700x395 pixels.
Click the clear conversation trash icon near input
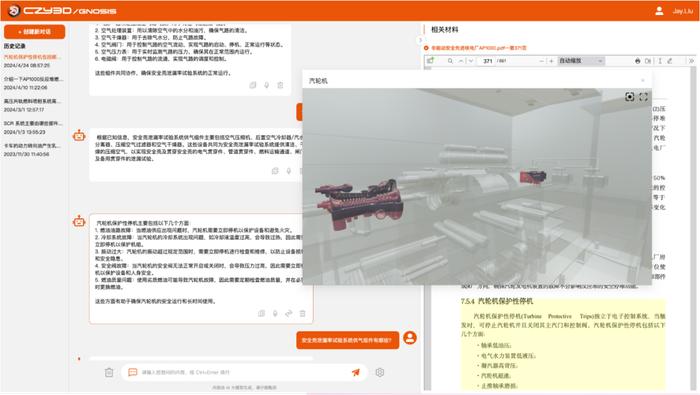tap(109, 372)
